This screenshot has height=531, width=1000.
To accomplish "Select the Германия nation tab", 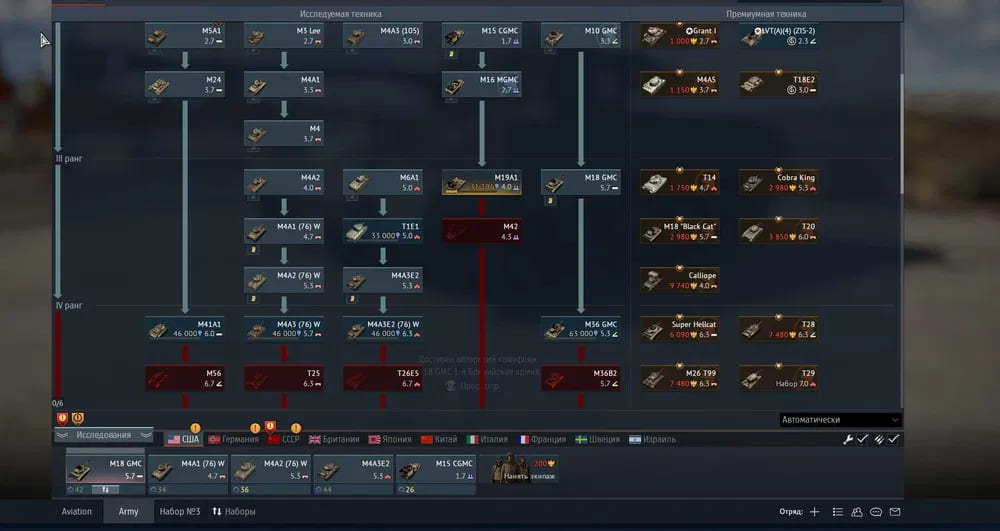I will [233, 439].
